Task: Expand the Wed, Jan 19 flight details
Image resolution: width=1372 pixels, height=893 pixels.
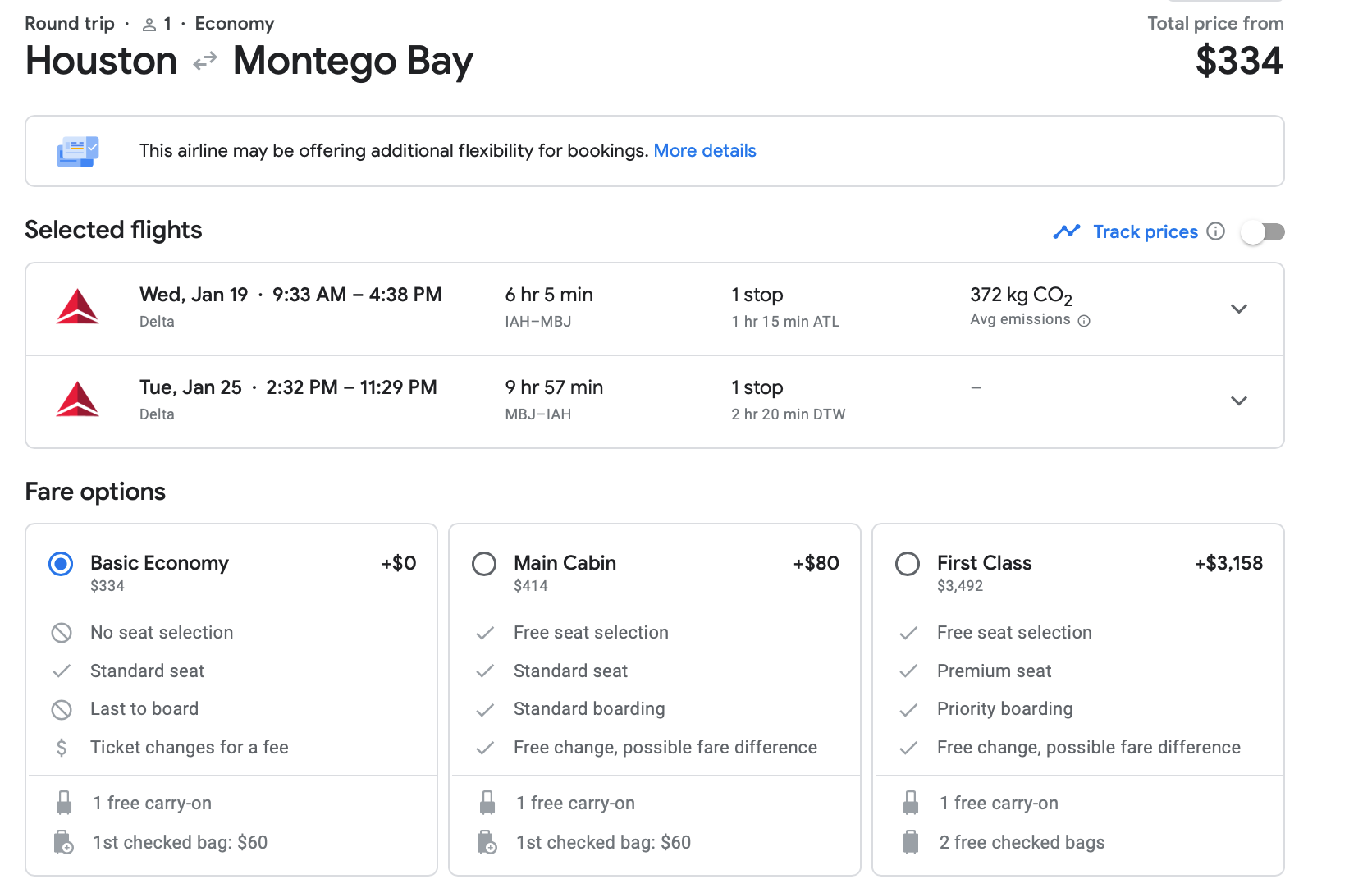Action: [1238, 309]
